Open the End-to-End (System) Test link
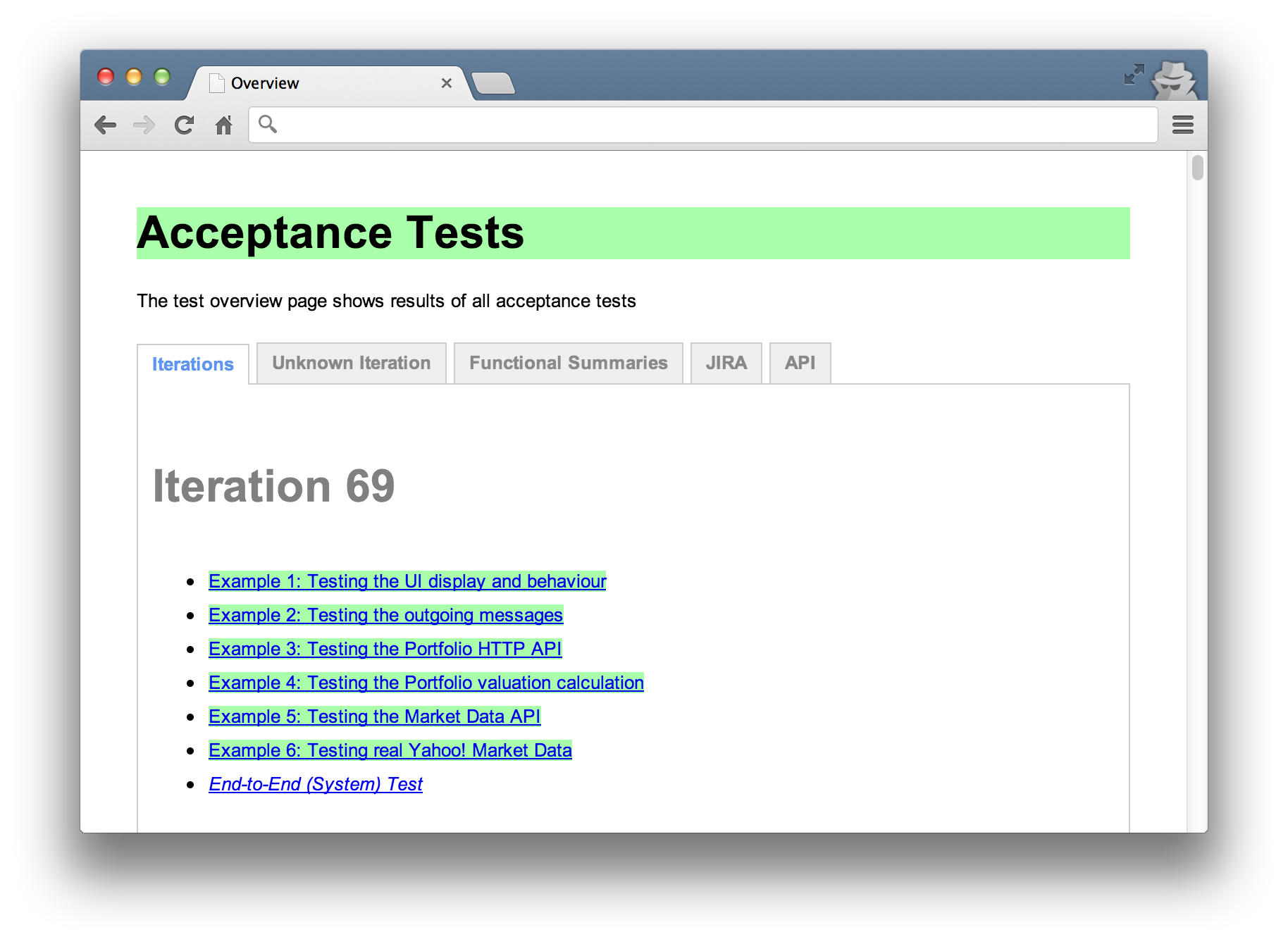Viewport: 1288px width, 944px height. (x=316, y=784)
